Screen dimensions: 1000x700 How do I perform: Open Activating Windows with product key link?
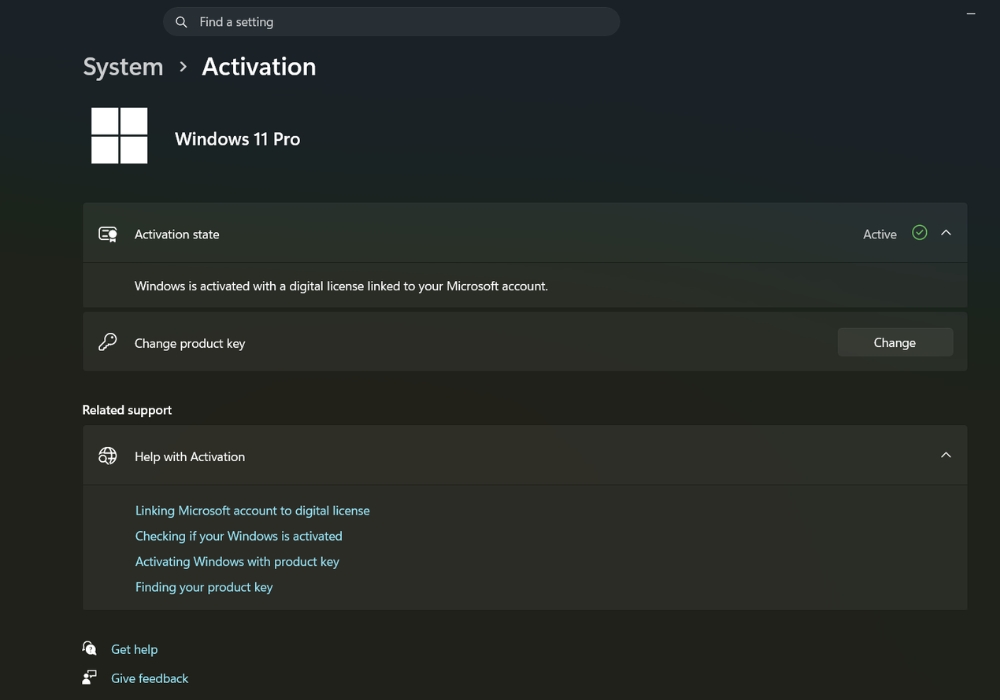[237, 562]
